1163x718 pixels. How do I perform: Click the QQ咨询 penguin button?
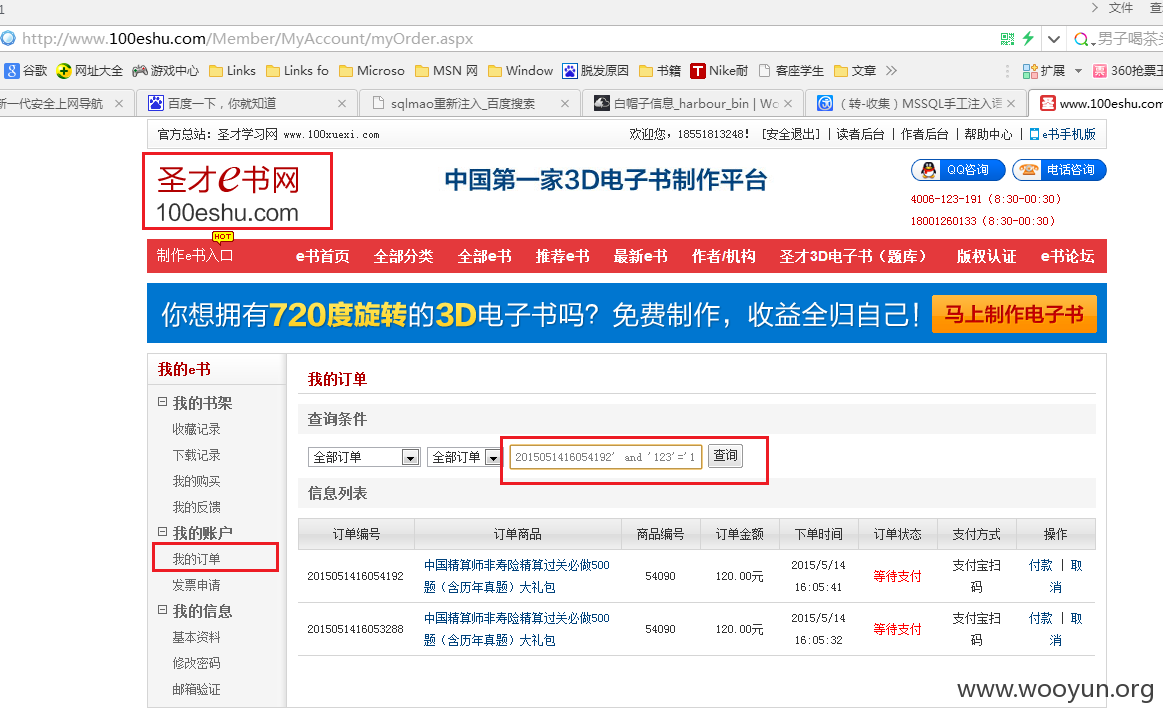click(958, 170)
